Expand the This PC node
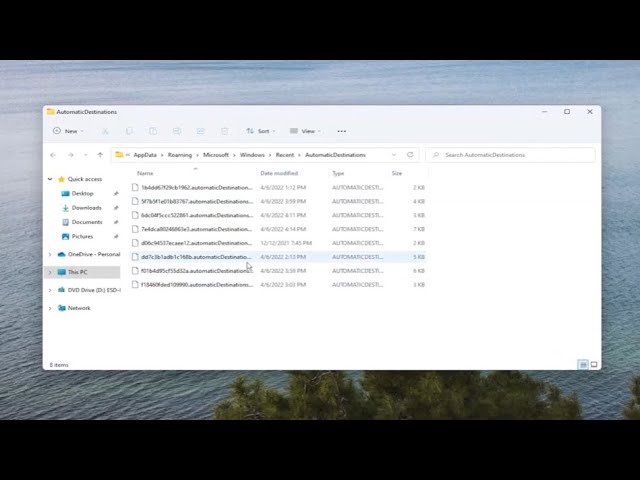The width and height of the screenshot is (640, 480). 50,272
